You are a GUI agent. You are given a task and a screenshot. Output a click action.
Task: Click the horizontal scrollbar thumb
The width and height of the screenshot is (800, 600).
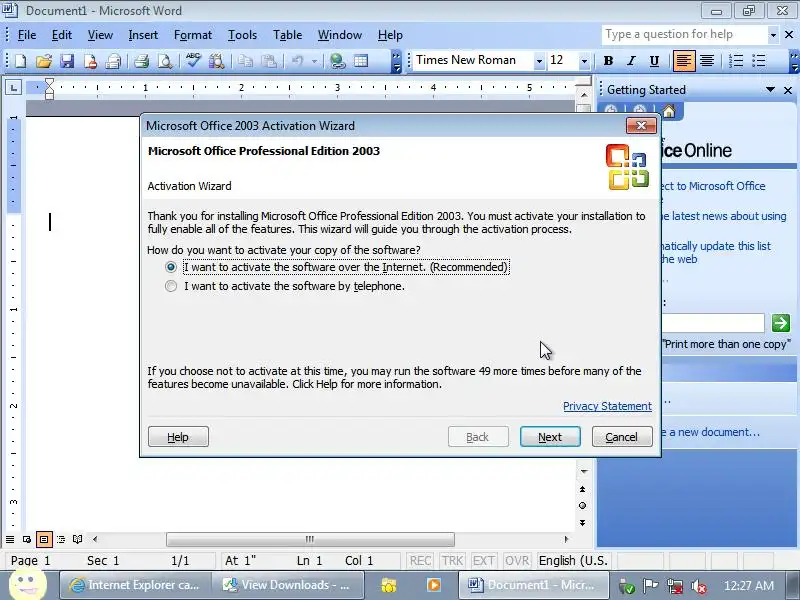pos(310,539)
